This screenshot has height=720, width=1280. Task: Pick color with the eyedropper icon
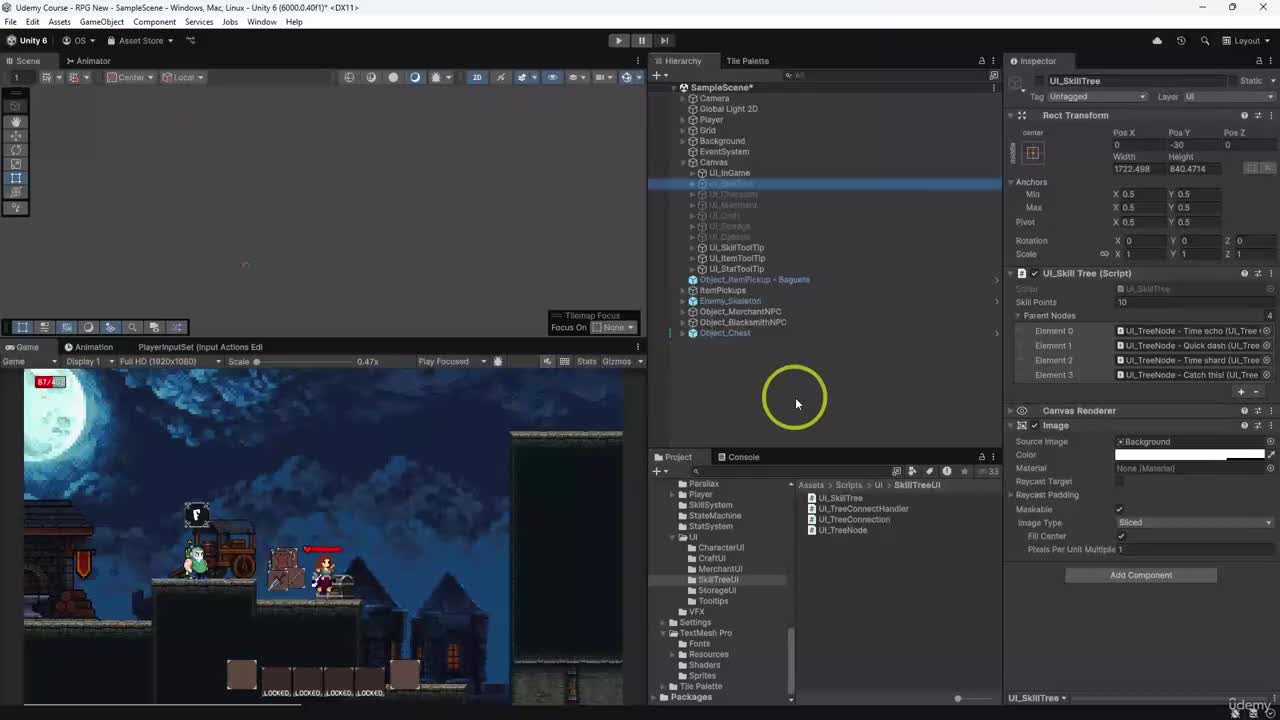[x=1271, y=455]
